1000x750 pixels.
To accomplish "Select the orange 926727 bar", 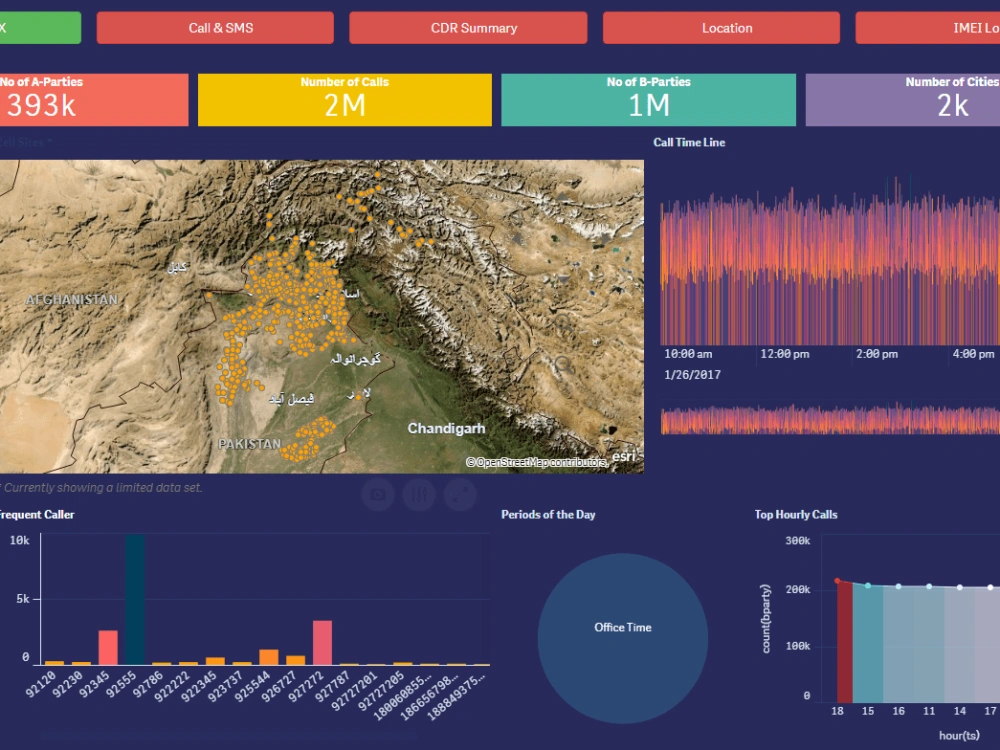I will click(x=295, y=661).
